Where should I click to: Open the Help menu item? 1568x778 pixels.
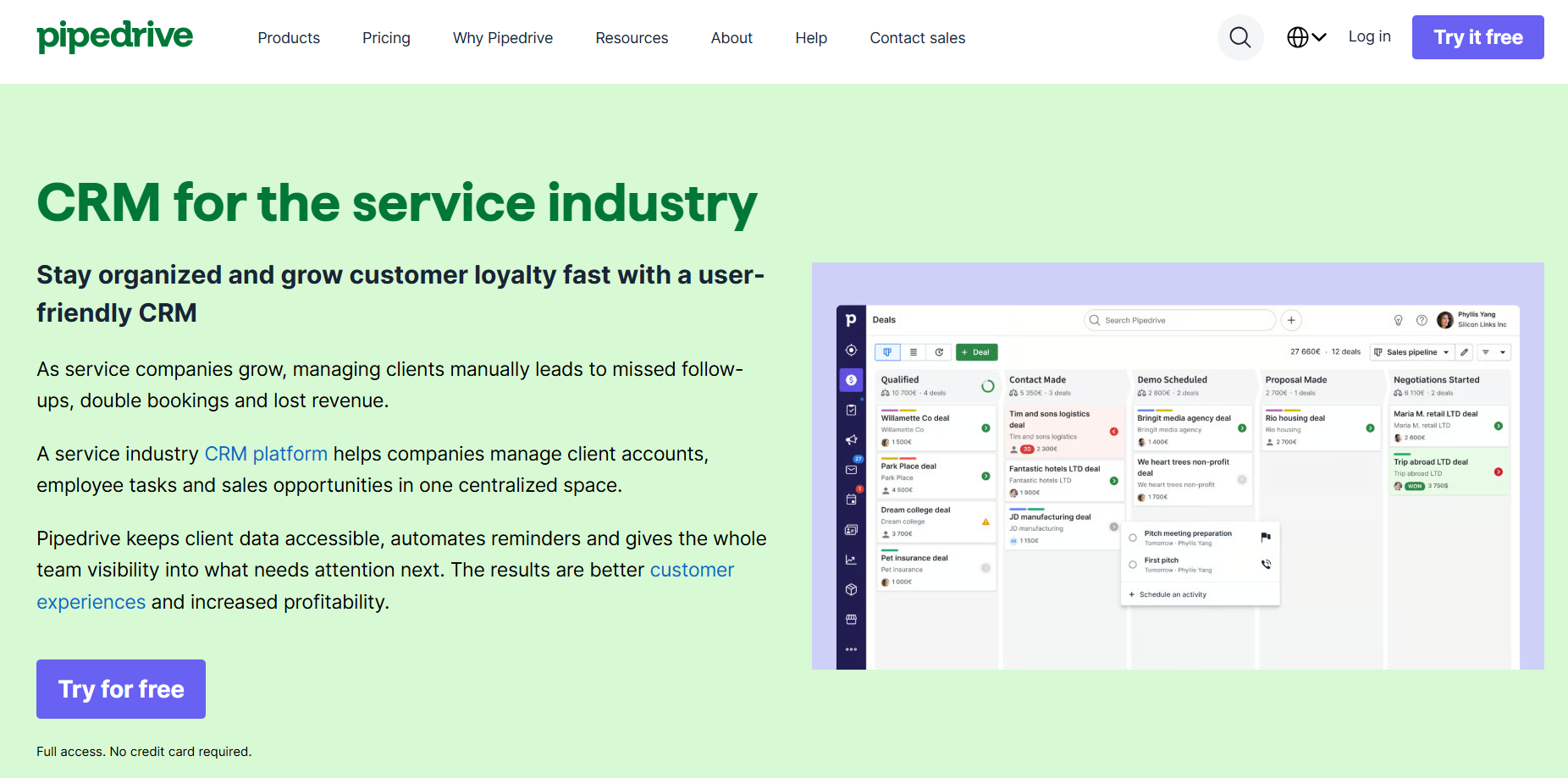point(811,38)
